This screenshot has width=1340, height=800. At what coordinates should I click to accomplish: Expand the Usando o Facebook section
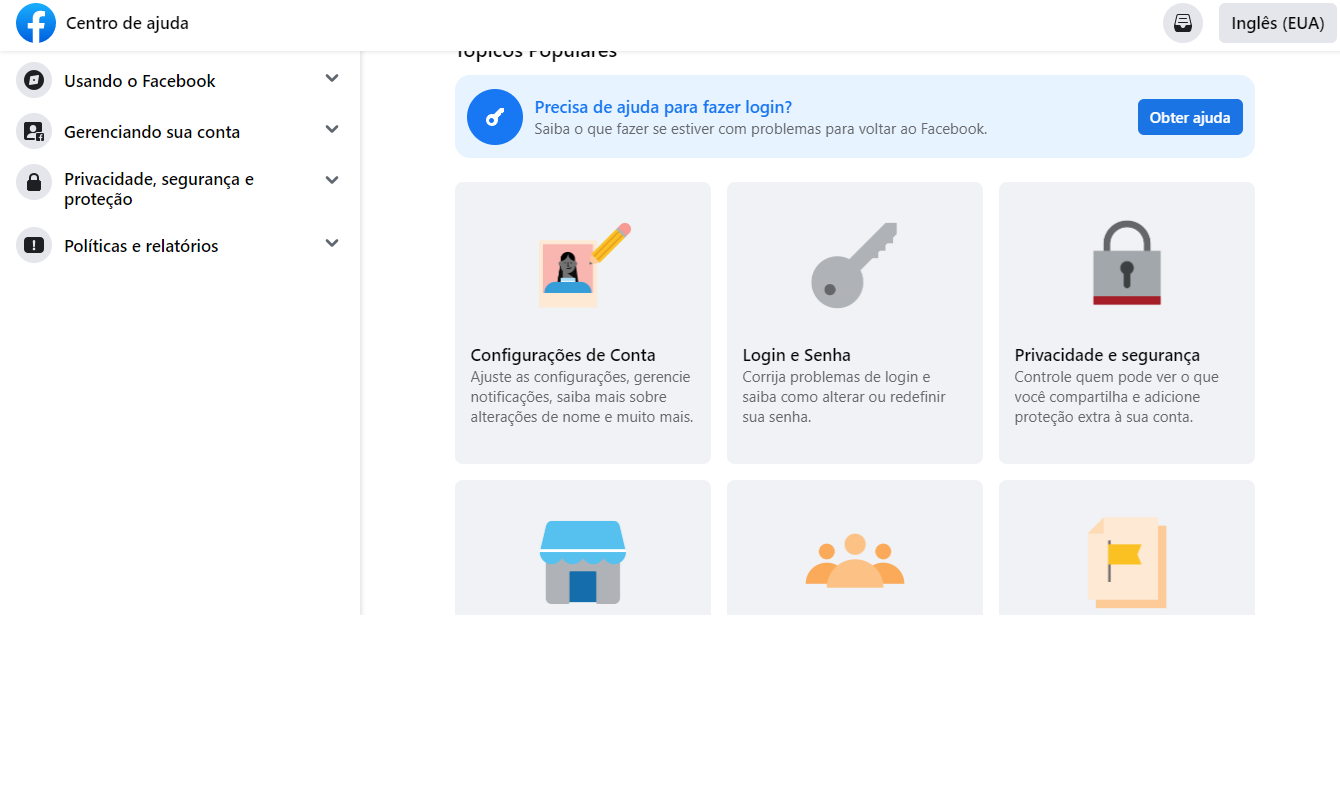[x=331, y=78]
